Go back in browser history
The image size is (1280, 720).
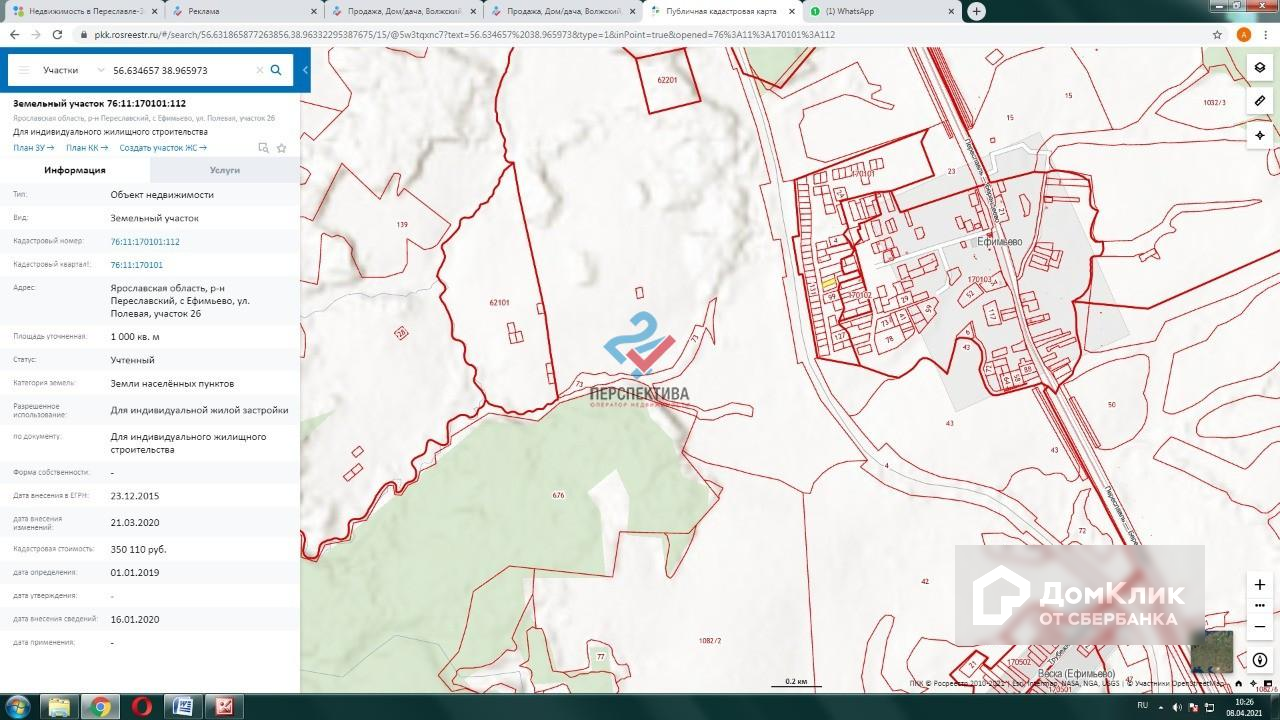coord(14,34)
